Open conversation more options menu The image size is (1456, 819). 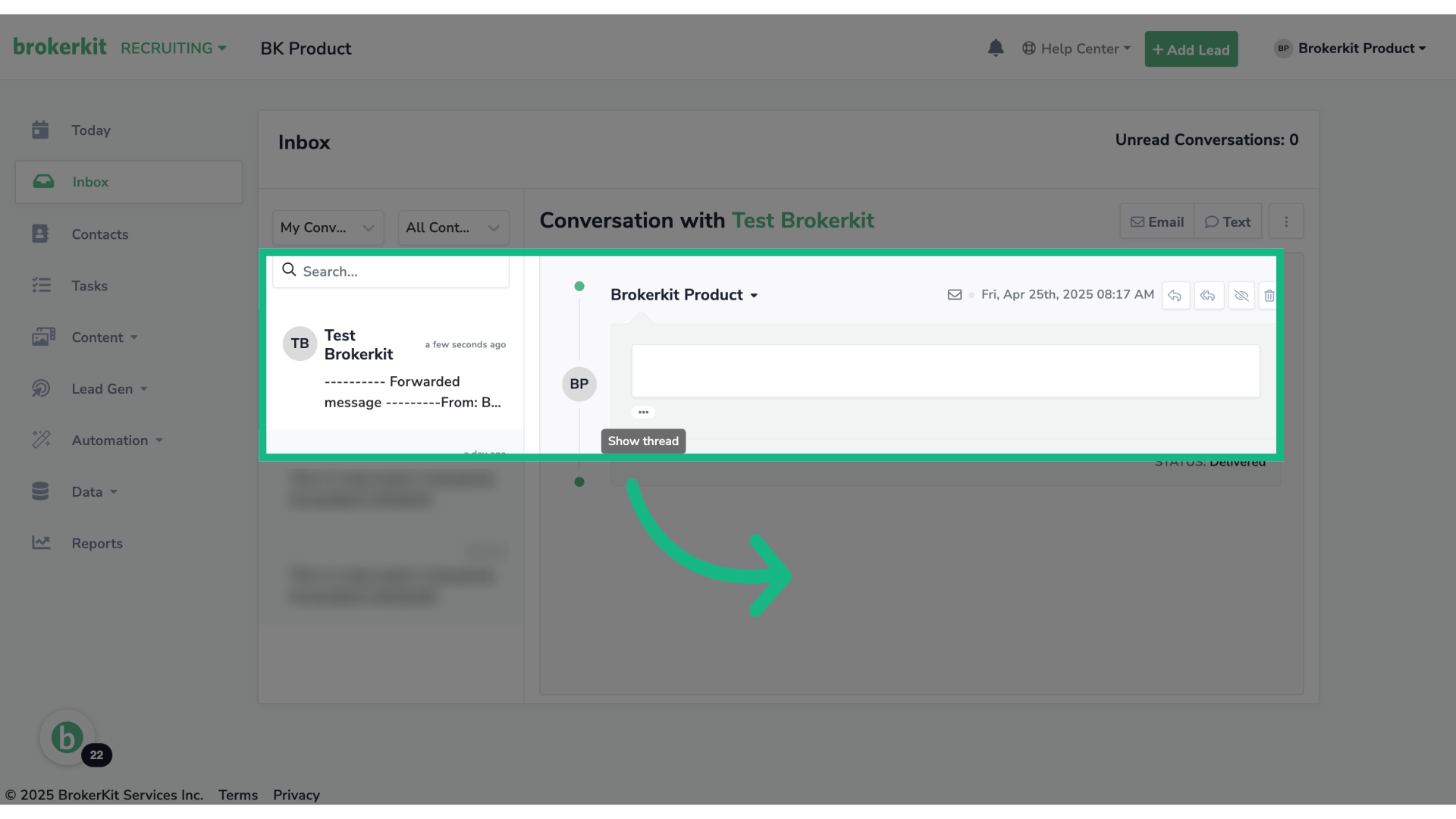1286,222
